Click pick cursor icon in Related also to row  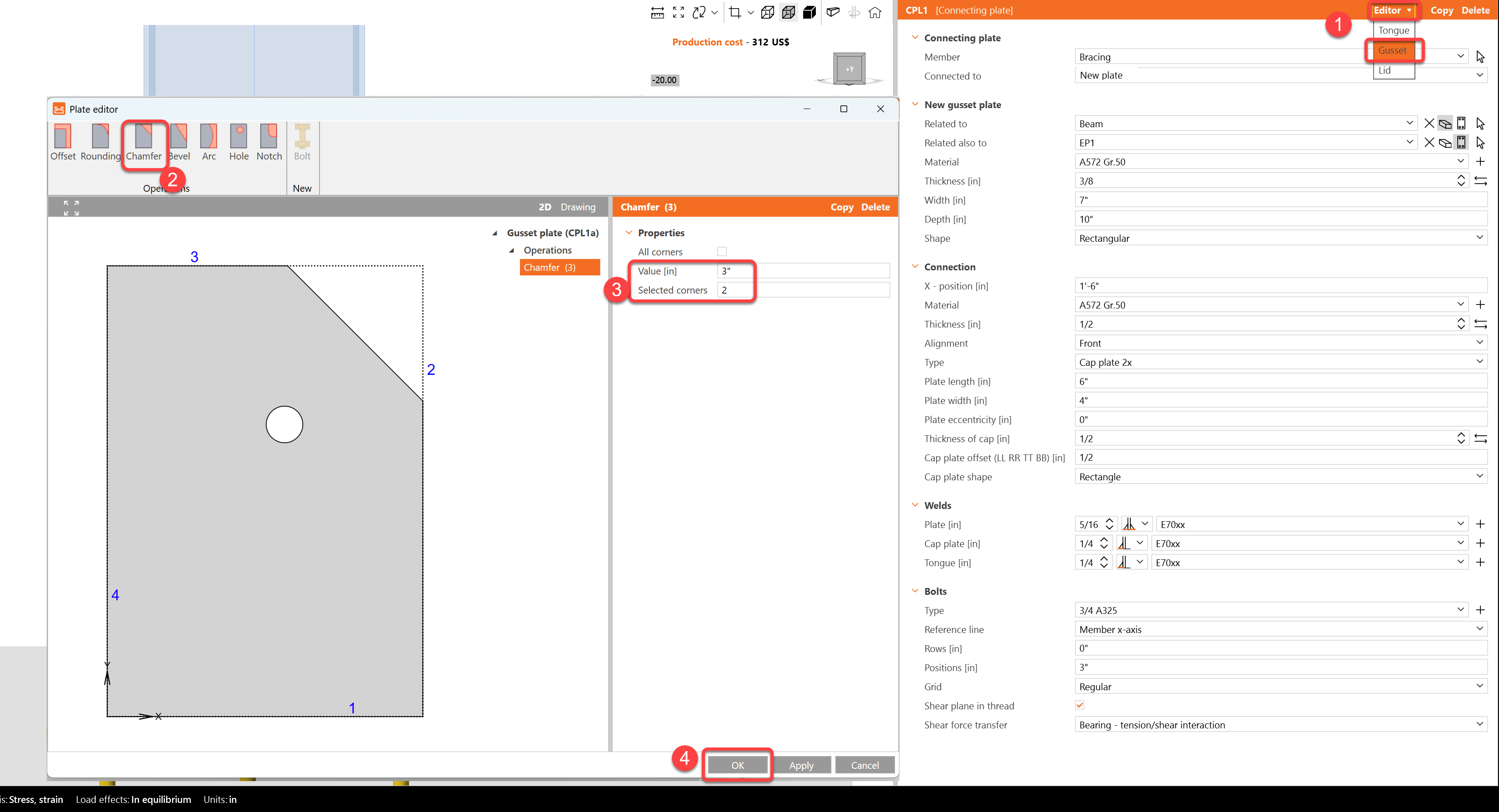(x=1481, y=143)
